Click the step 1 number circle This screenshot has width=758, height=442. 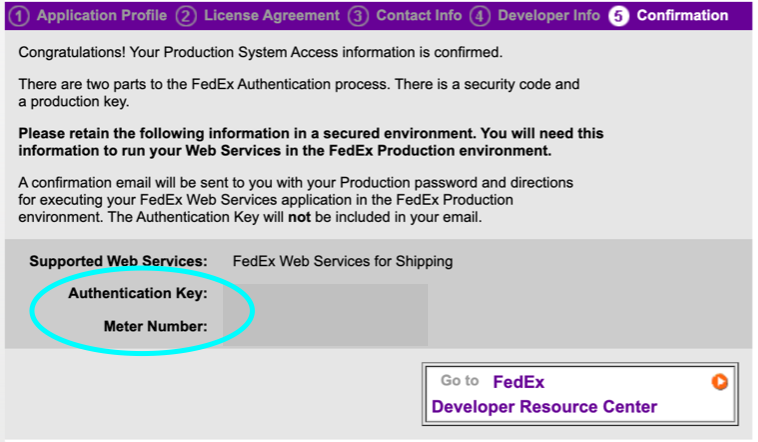coord(20,16)
